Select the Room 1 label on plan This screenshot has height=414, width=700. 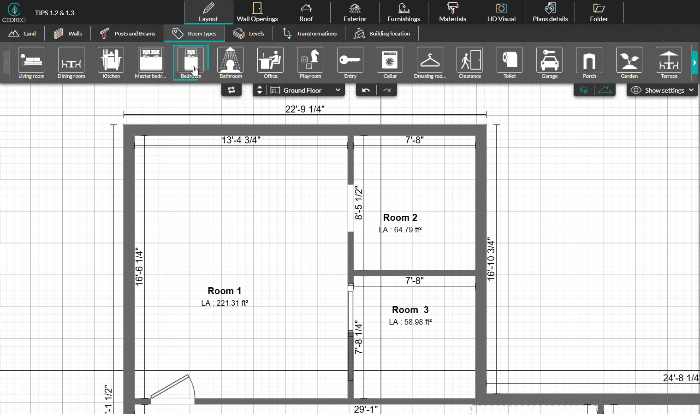225,290
